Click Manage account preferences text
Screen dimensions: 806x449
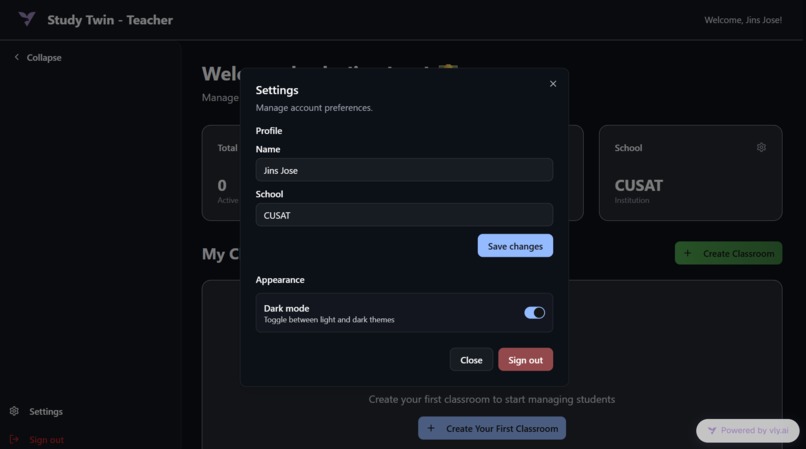coord(314,108)
